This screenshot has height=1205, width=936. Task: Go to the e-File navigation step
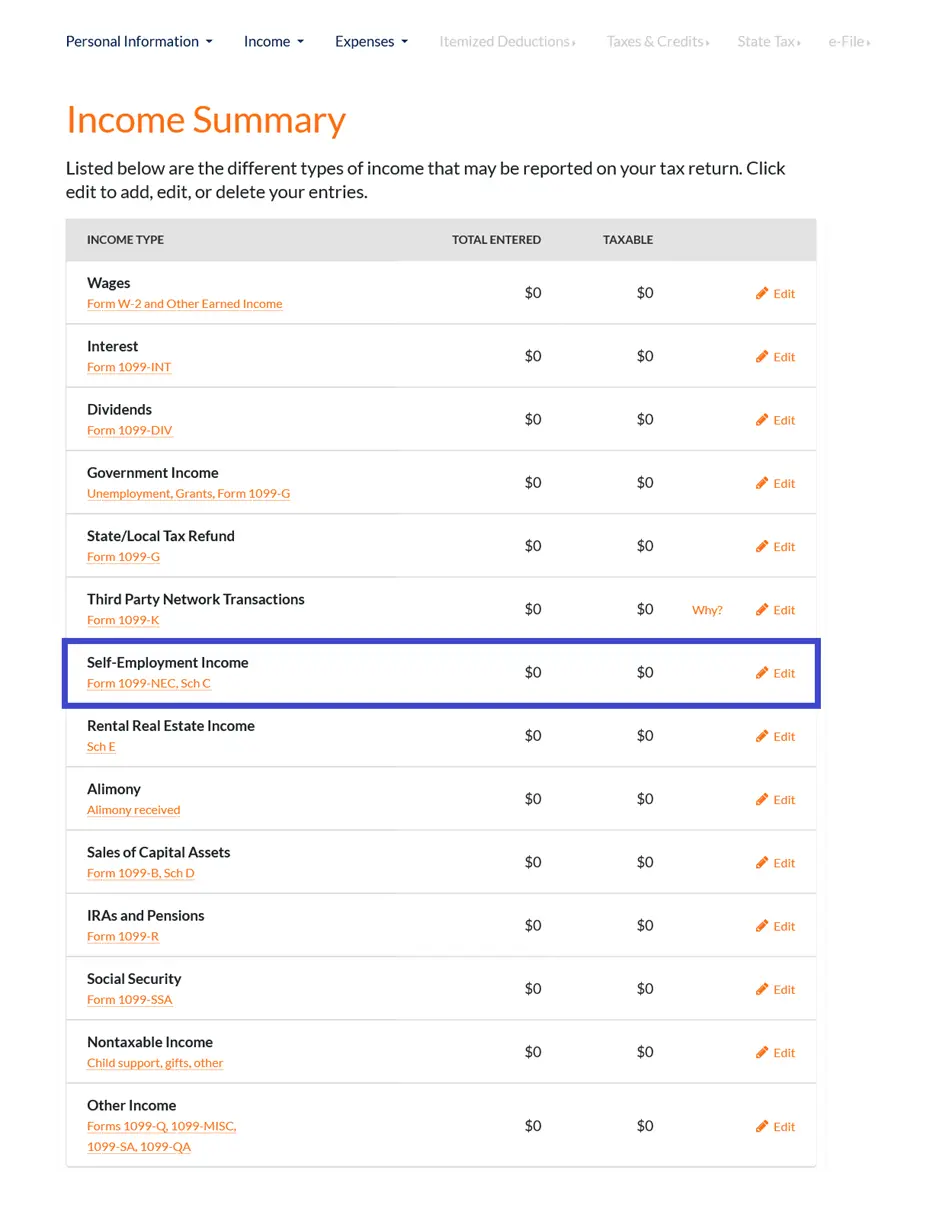point(849,42)
